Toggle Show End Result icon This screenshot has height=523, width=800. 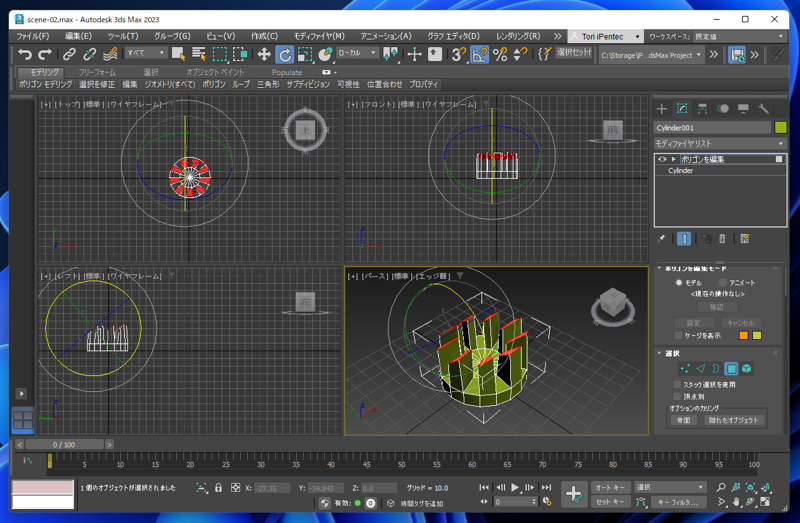click(x=684, y=238)
